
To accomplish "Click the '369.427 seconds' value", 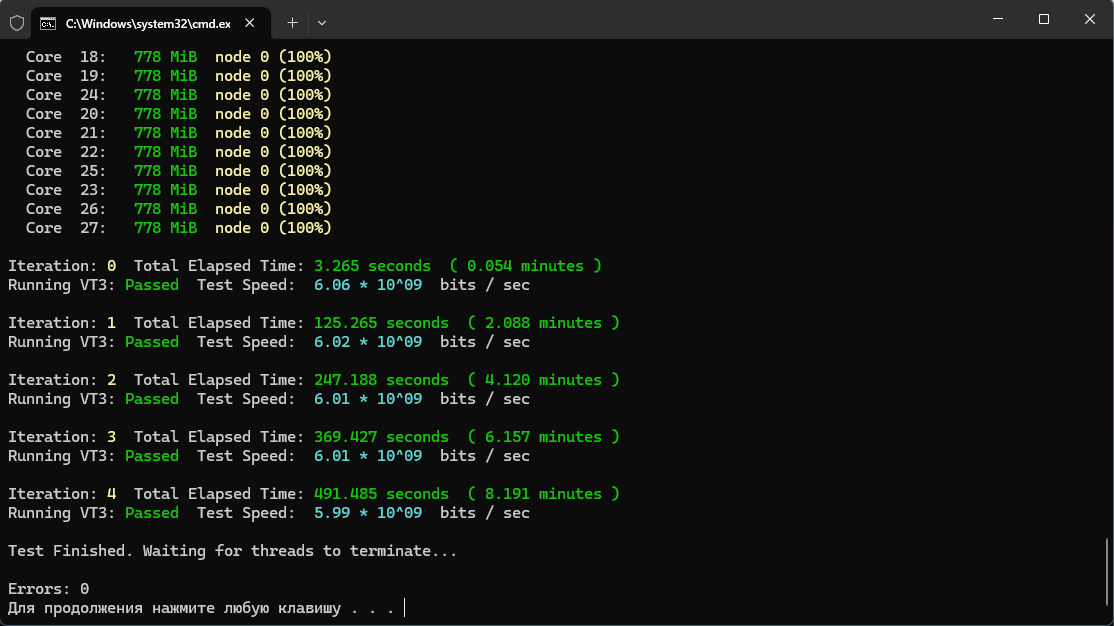I will pyautogui.click(x=382, y=437).
